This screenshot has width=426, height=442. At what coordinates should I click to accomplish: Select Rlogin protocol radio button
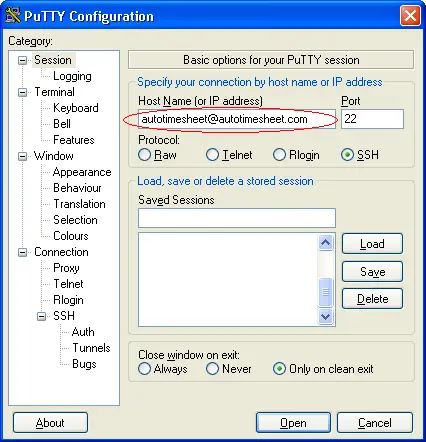click(x=279, y=155)
